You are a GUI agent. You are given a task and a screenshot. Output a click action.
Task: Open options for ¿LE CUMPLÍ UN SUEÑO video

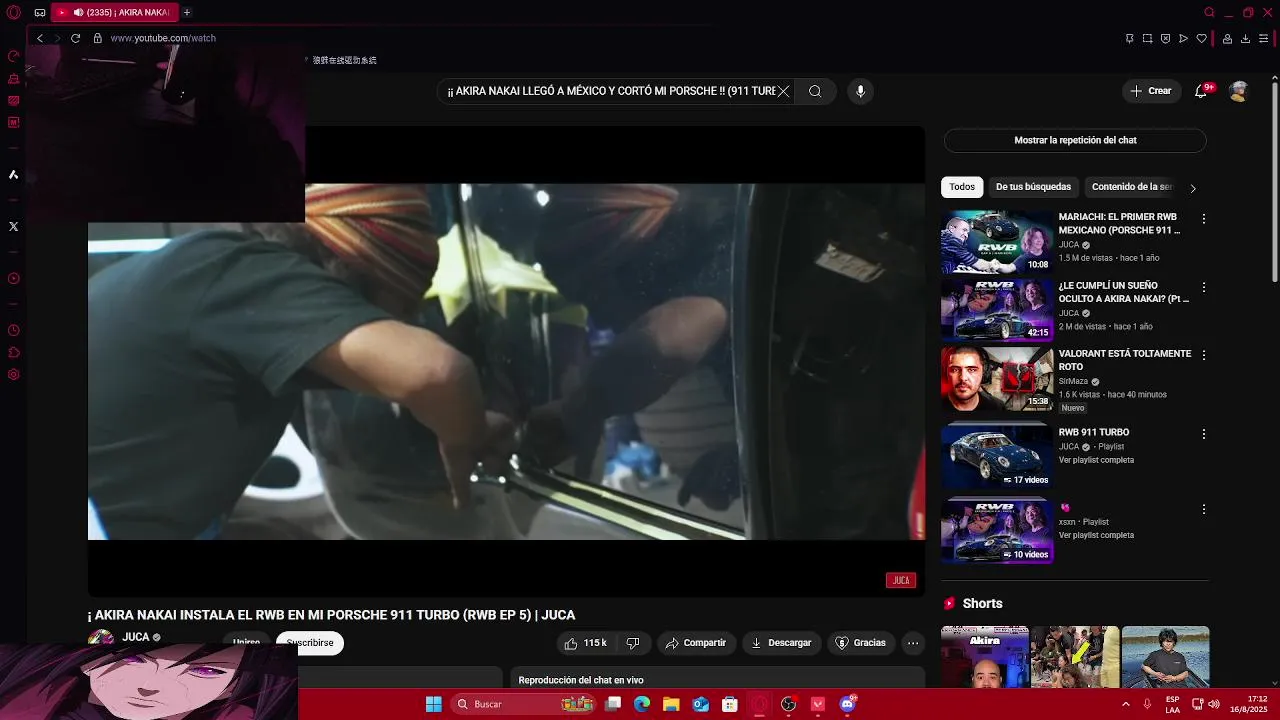tap(1204, 287)
